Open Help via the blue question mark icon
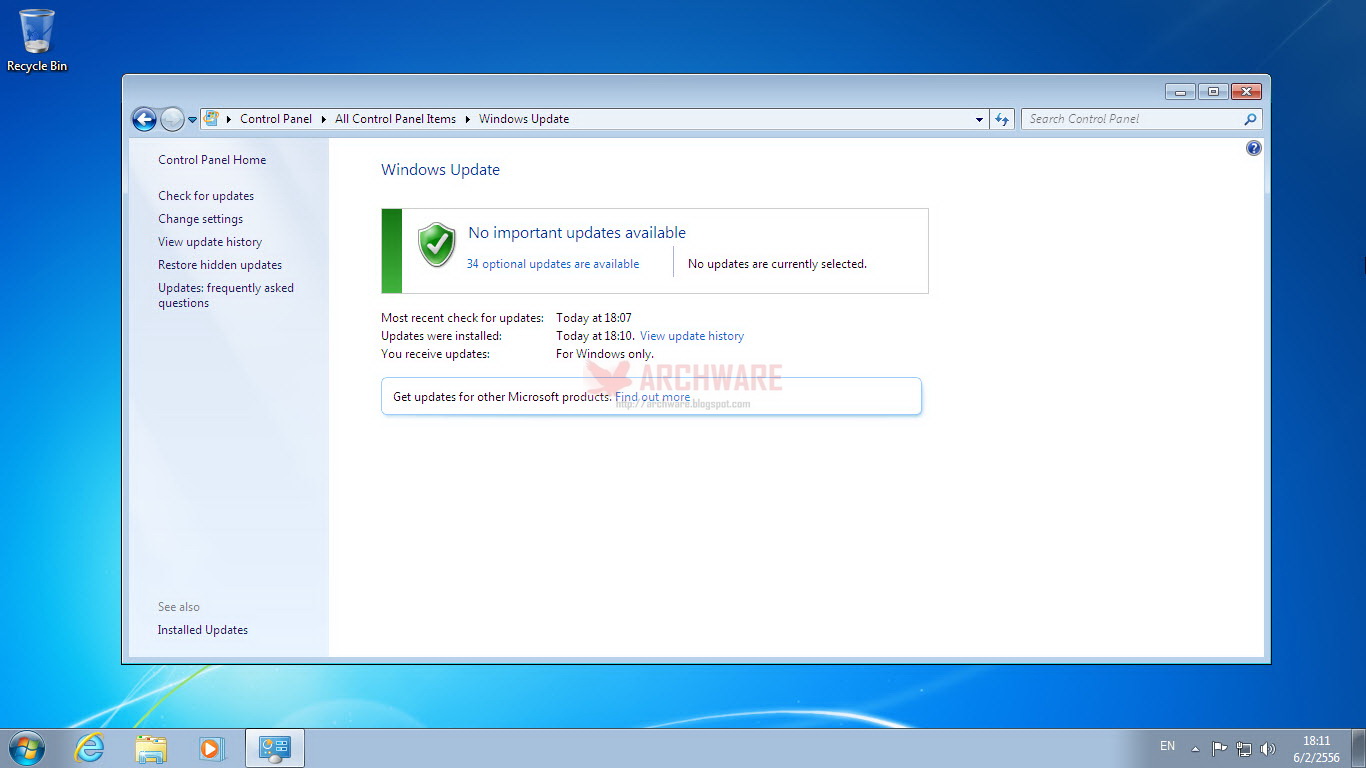Image resolution: width=1366 pixels, height=768 pixels. tap(1253, 147)
